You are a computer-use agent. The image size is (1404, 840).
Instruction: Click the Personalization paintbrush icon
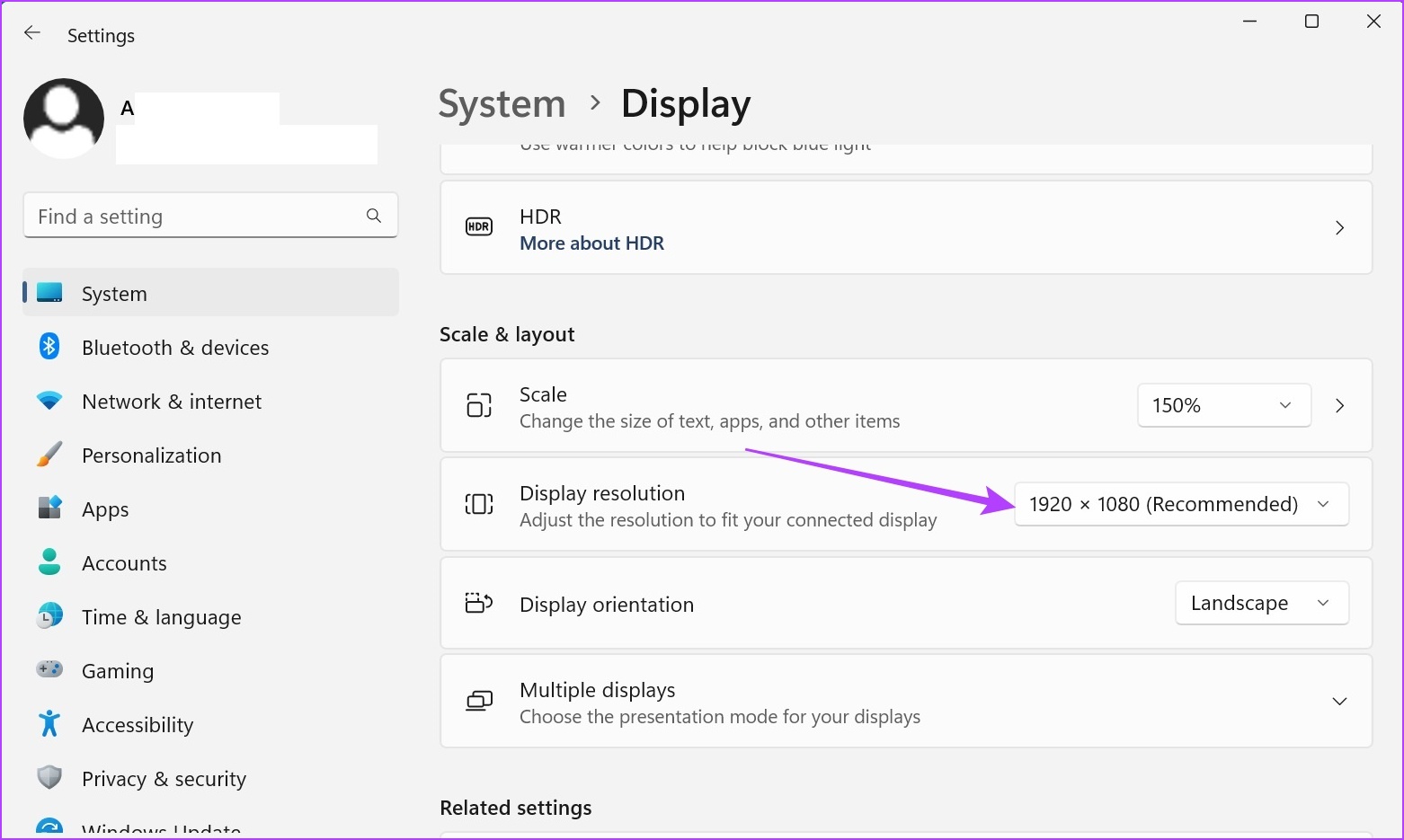(x=49, y=455)
